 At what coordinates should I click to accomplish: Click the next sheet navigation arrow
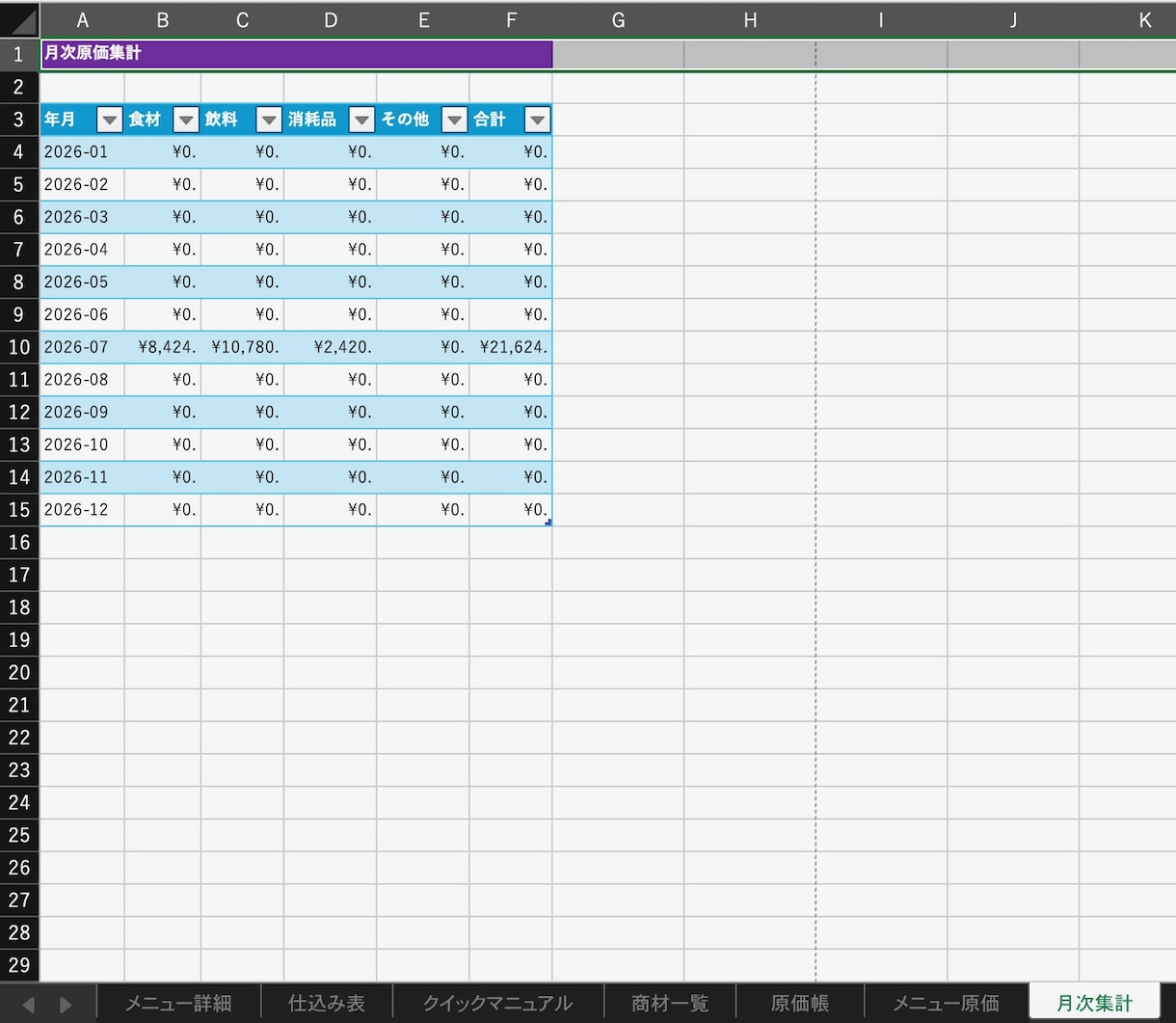pos(66,1005)
